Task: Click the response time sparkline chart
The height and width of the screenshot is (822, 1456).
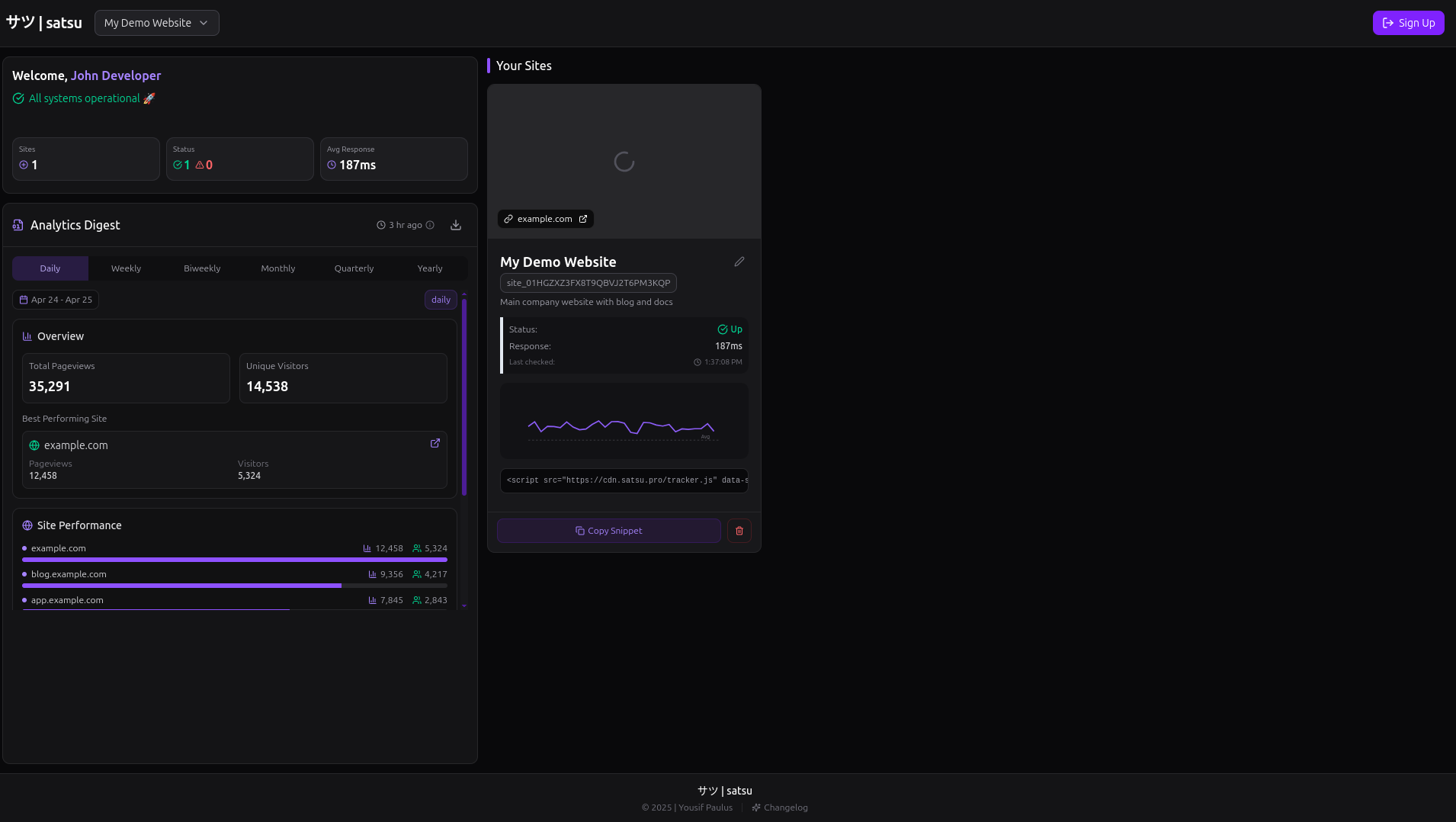Action: tap(624, 421)
